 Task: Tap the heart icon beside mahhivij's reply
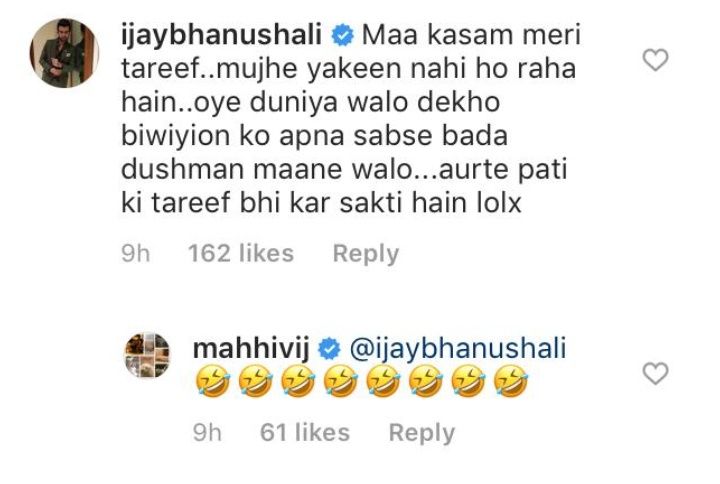click(655, 373)
